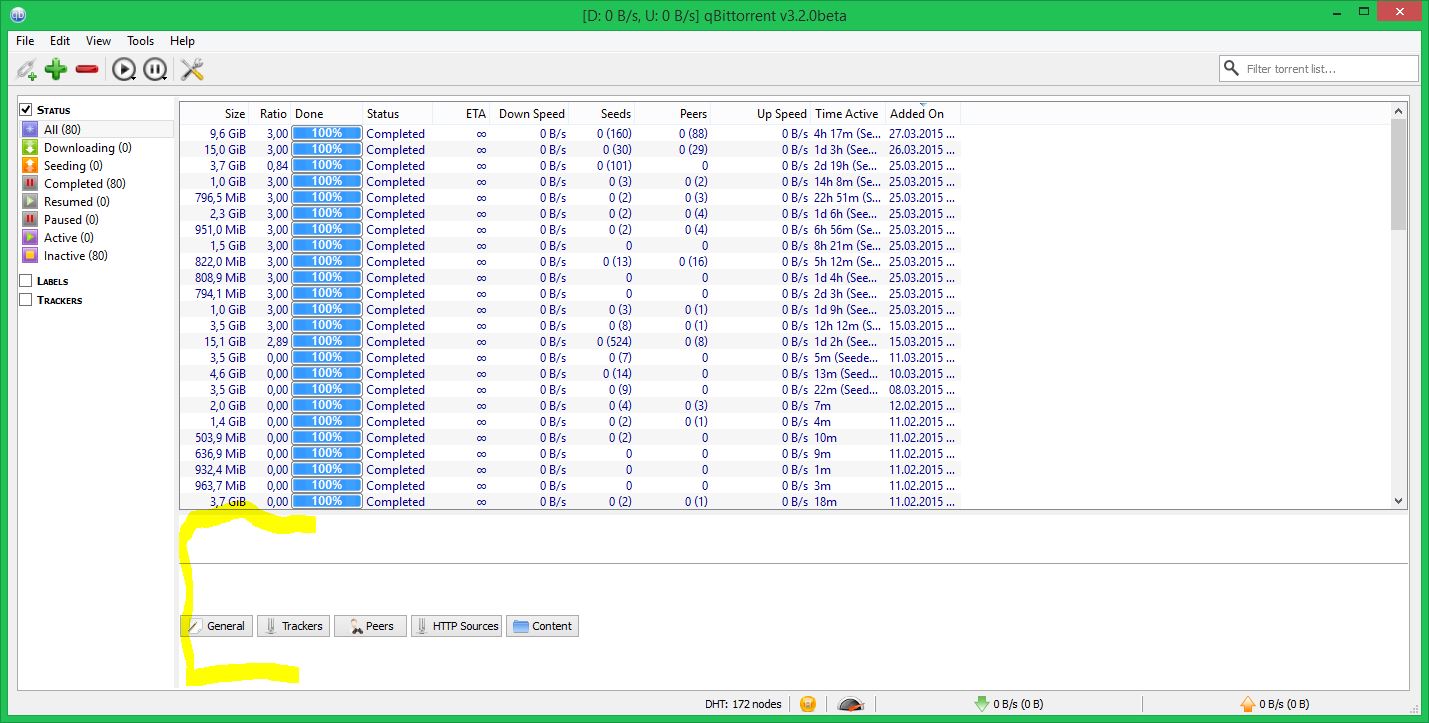
Task: Click the DHT: 172 nodes status text
Action: click(743, 704)
